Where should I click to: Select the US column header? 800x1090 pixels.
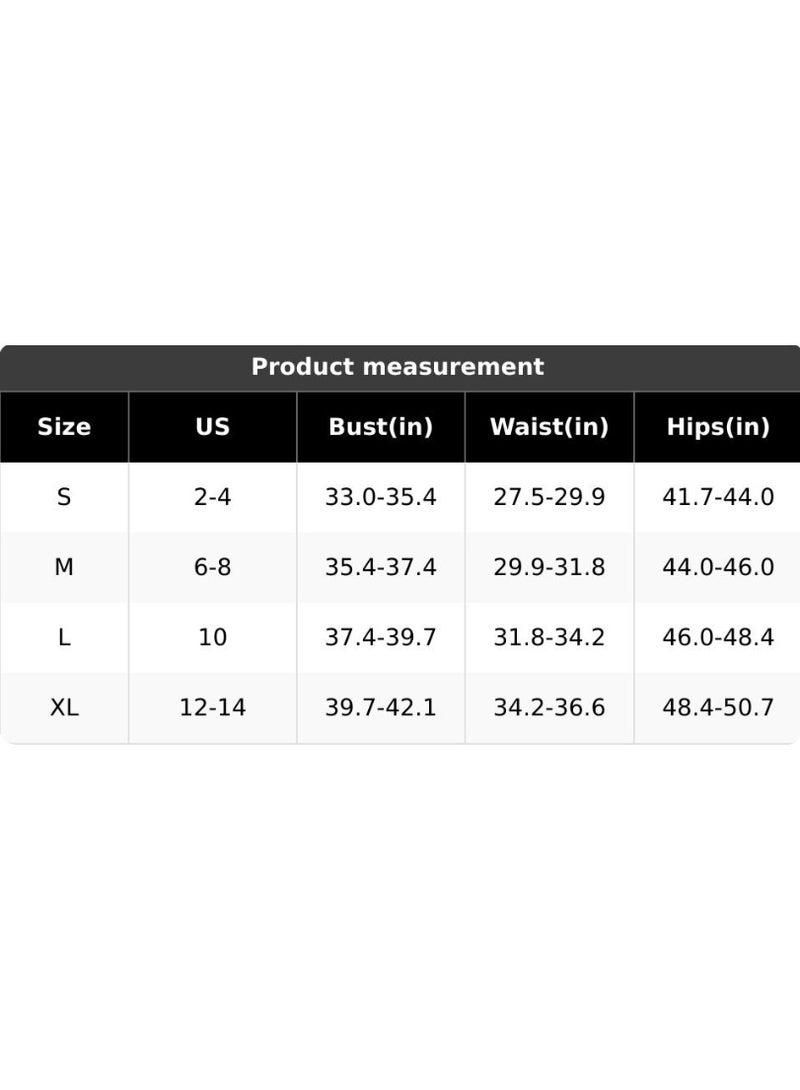point(213,427)
